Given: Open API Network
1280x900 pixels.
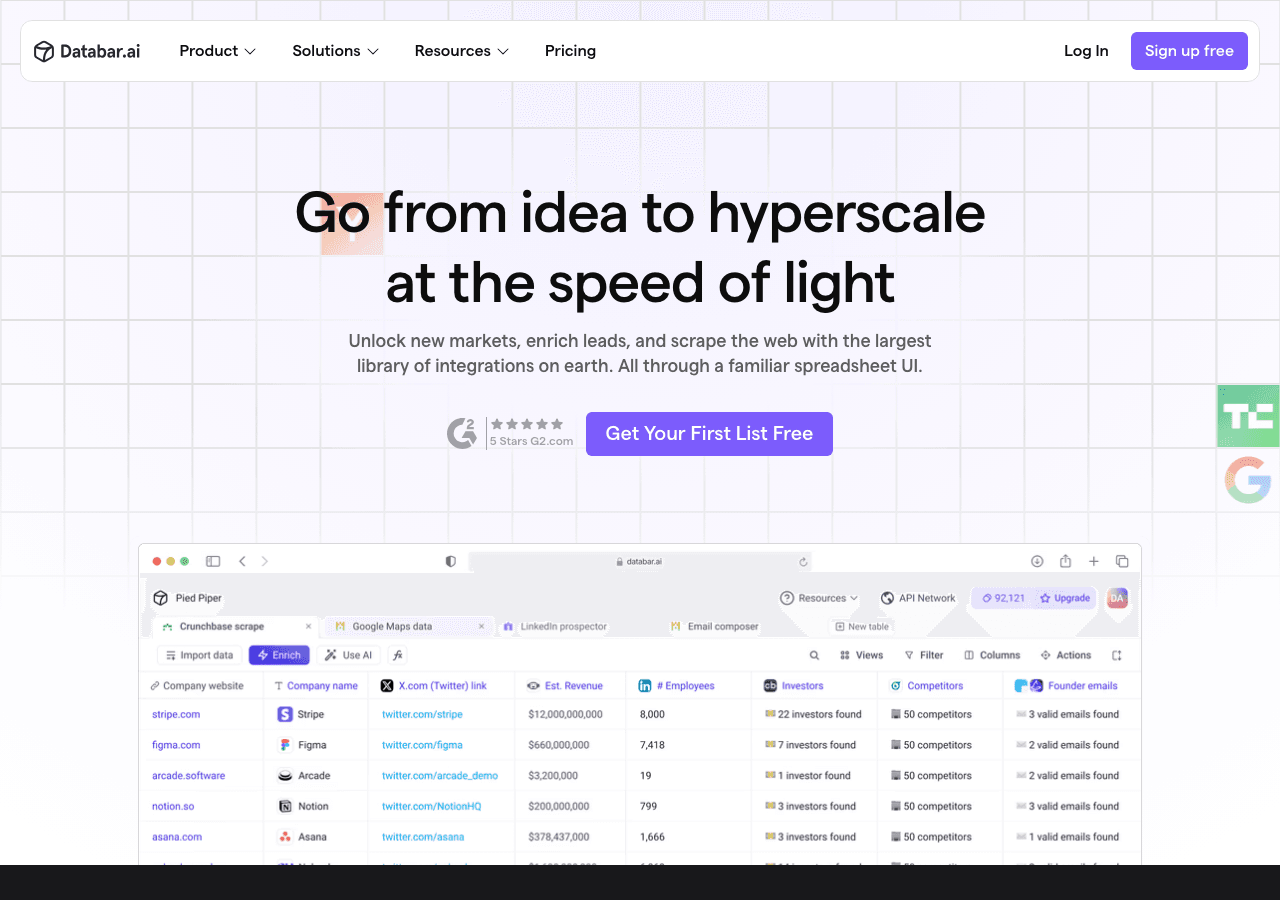Looking at the screenshot, I should 918,598.
